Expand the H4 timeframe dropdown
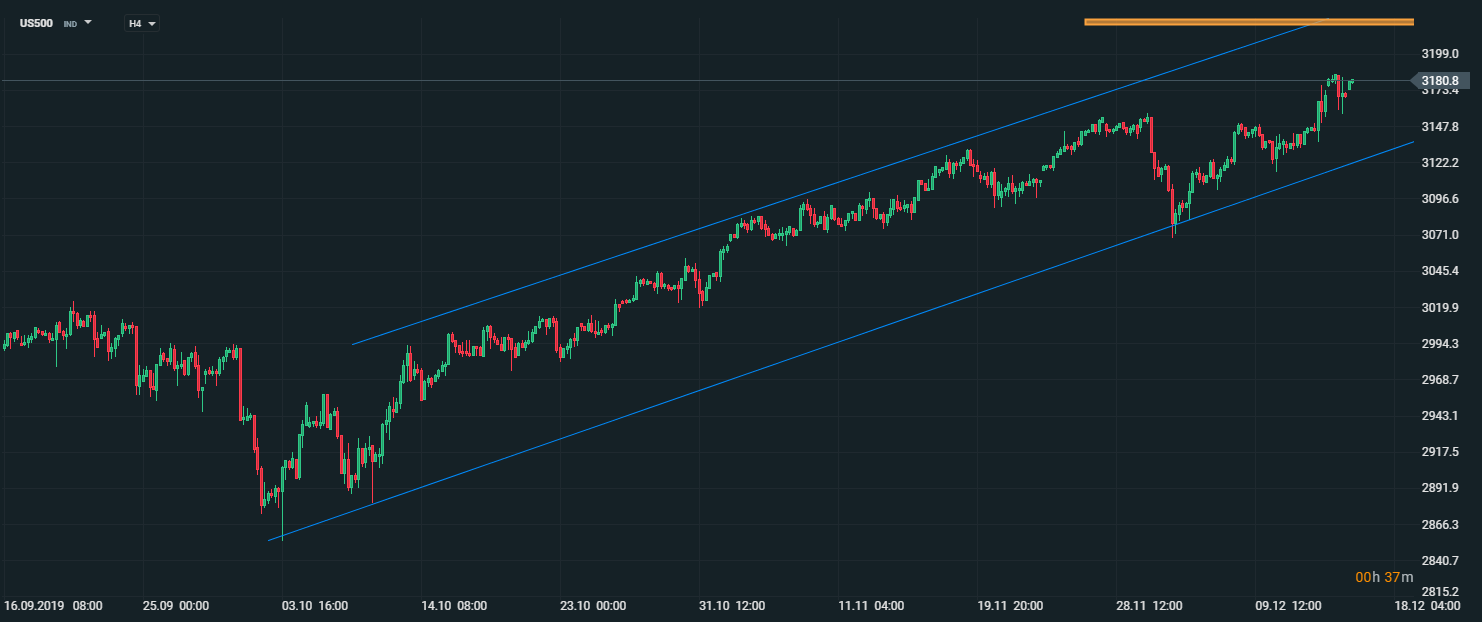This screenshot has height=622, width=1482. (x=152, y=23)
